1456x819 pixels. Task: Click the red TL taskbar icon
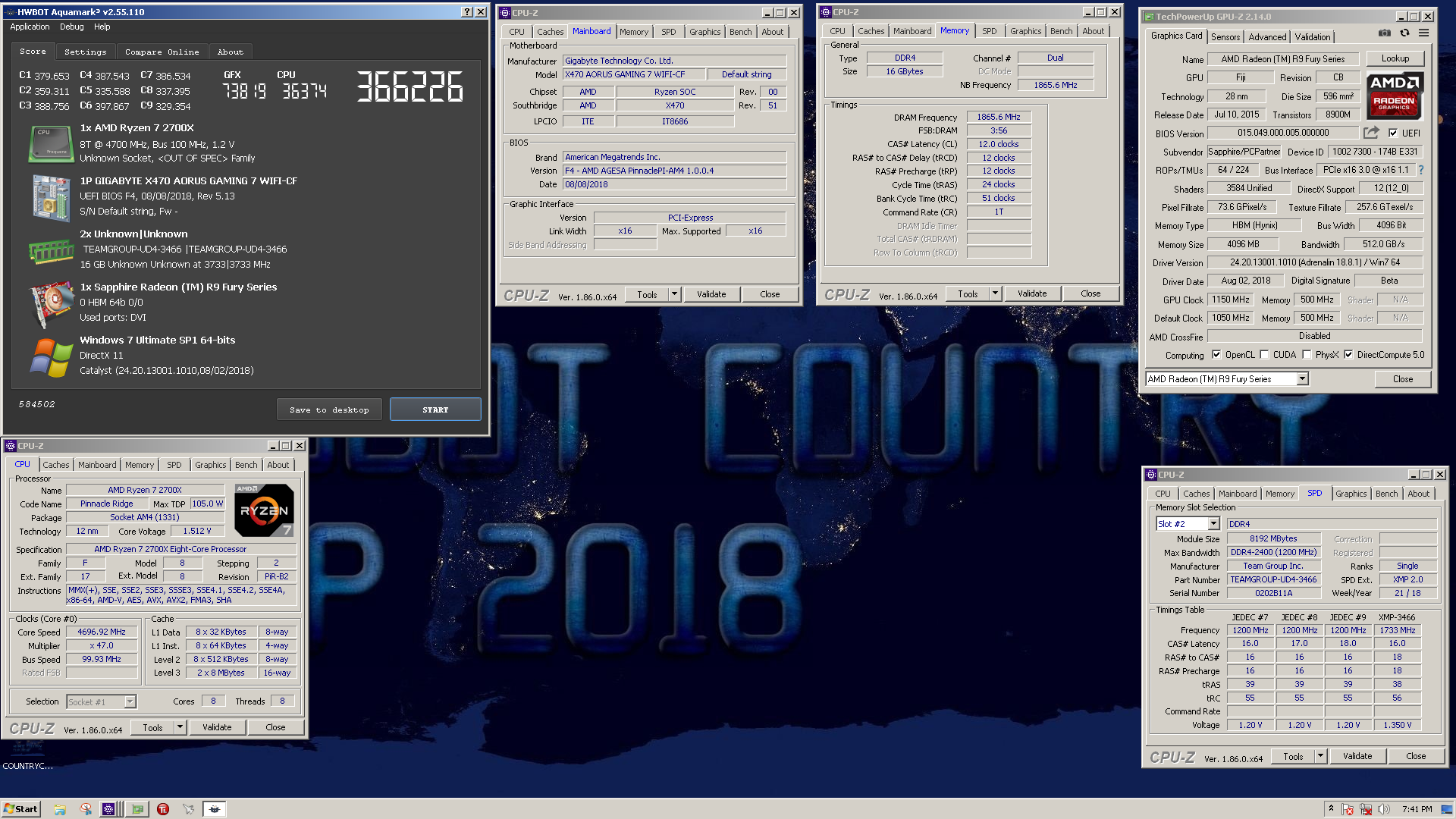click(x=163, y=809)
